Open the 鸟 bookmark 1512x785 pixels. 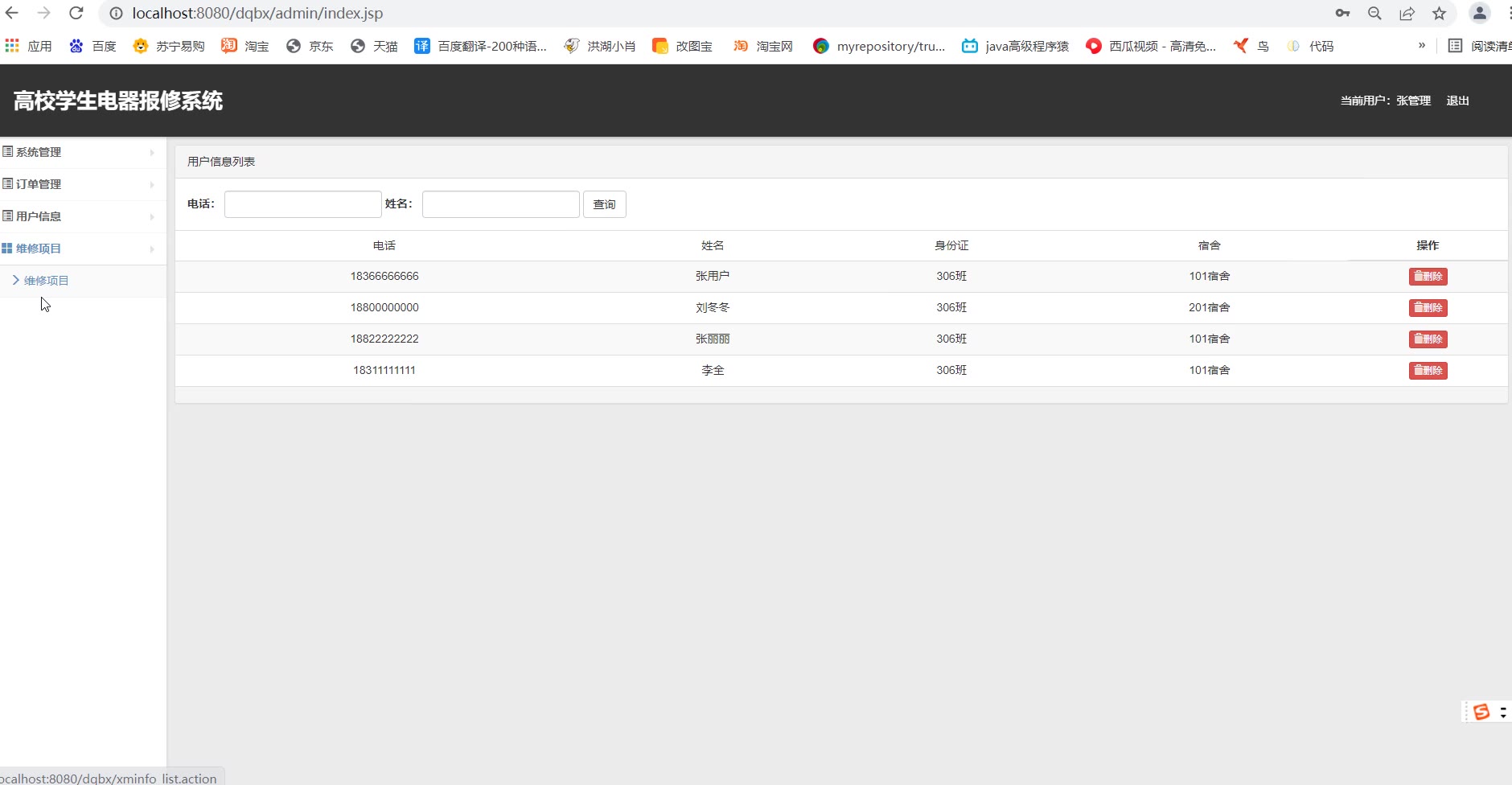[x=1251, y=46]
